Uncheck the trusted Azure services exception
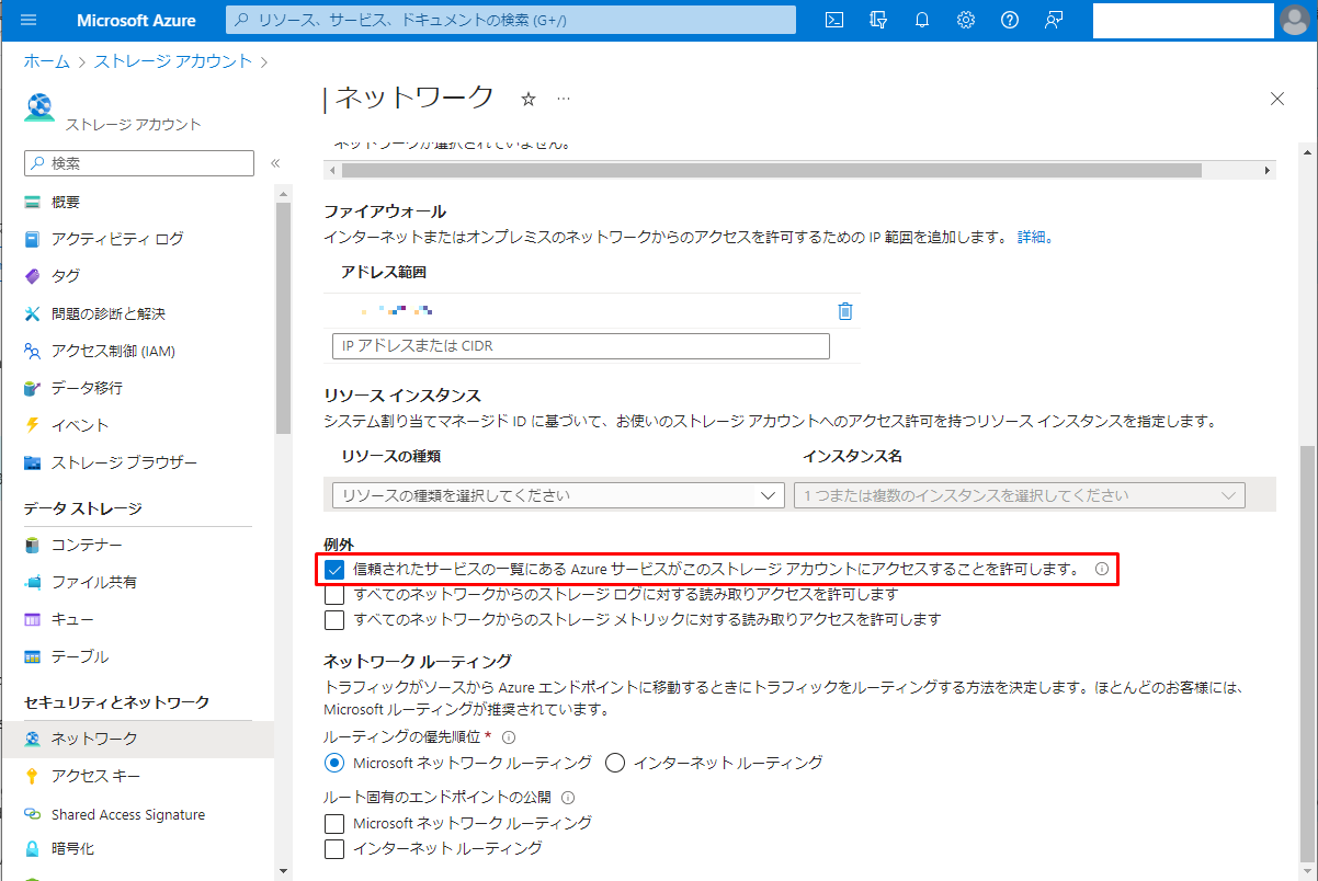 point(335,570)
